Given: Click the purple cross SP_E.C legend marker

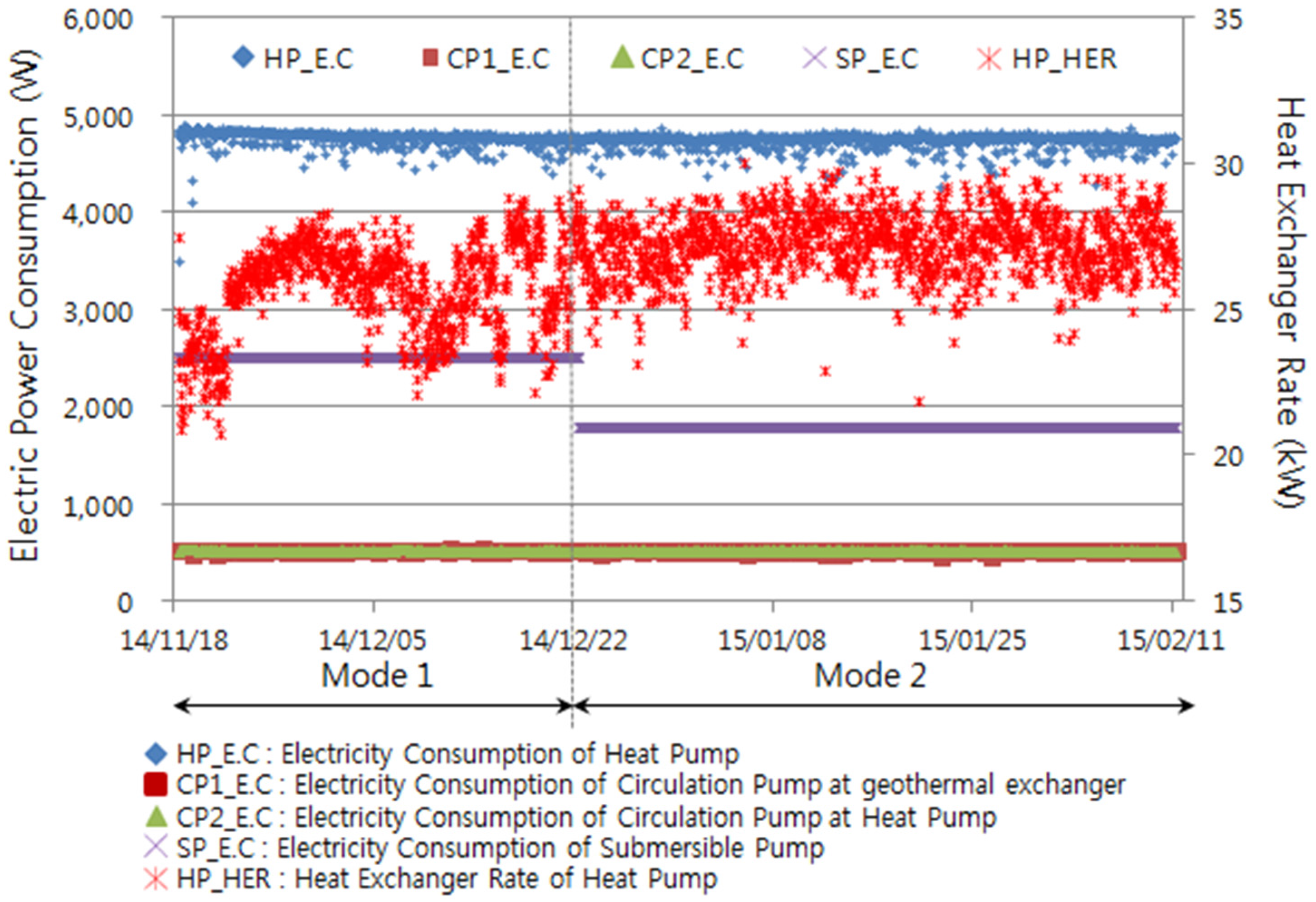Looking at the screenshot, I should coord(816,58).
